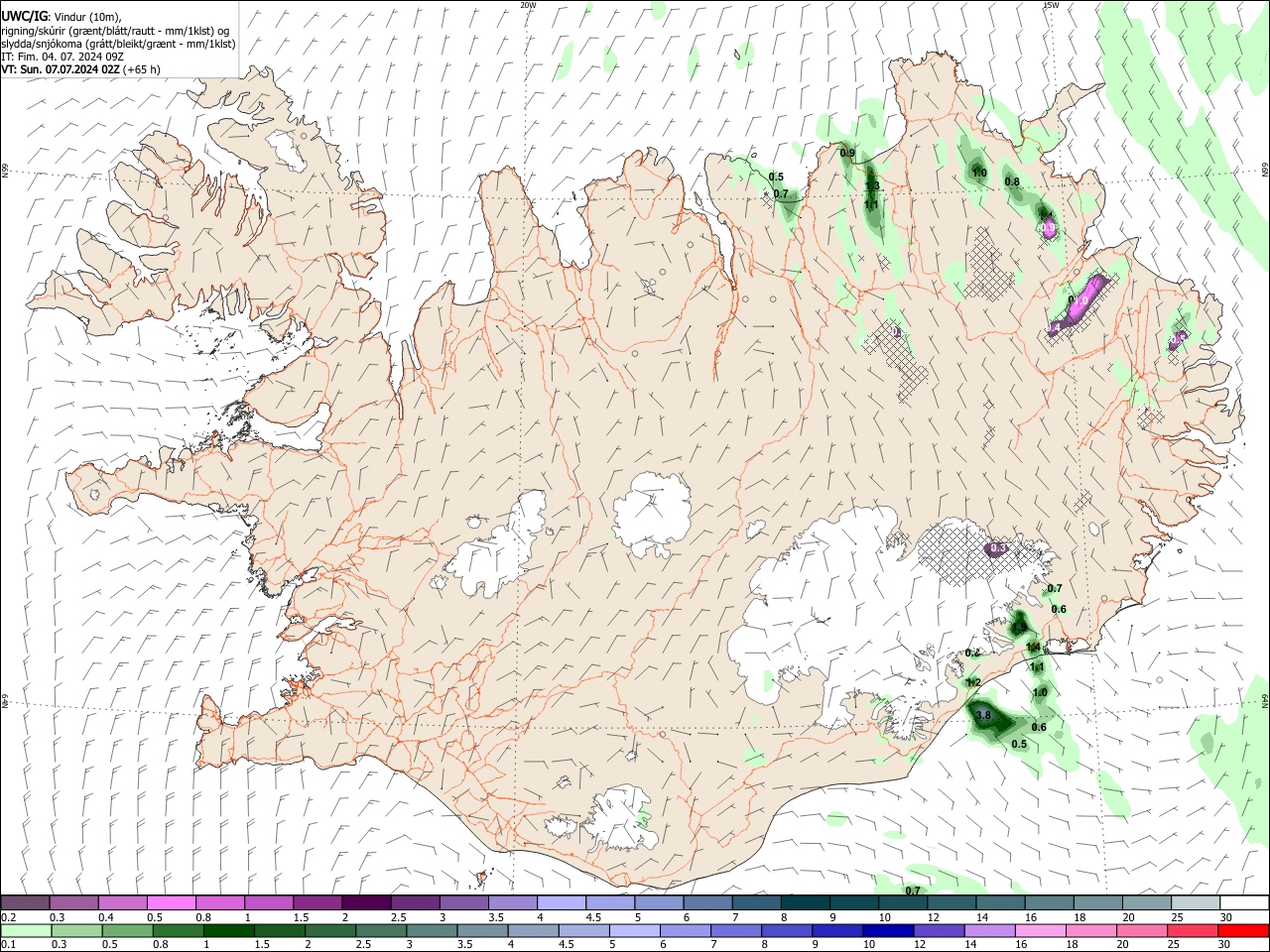Click the darkest green swatch above lower label 1

[x=229, y=931]
